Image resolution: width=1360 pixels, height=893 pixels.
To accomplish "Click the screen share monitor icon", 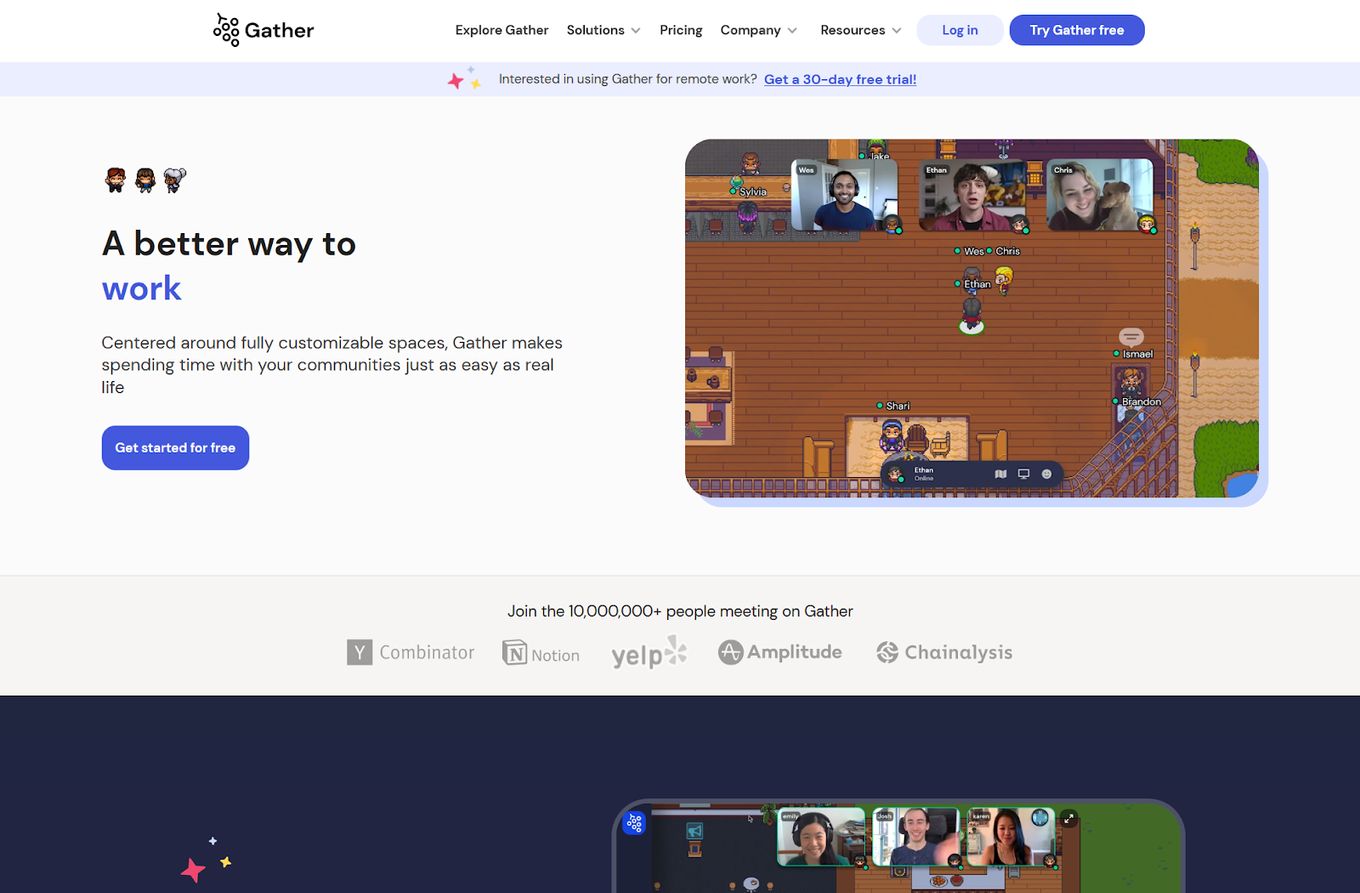I will click(1024, 474).
